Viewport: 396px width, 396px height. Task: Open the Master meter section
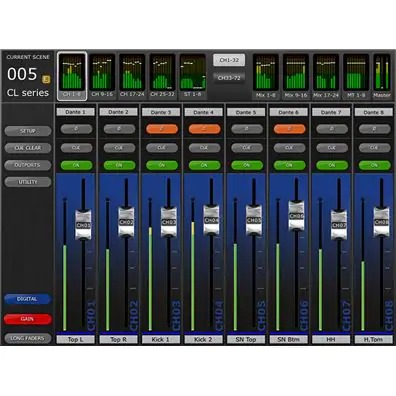(x=382, y=76)
